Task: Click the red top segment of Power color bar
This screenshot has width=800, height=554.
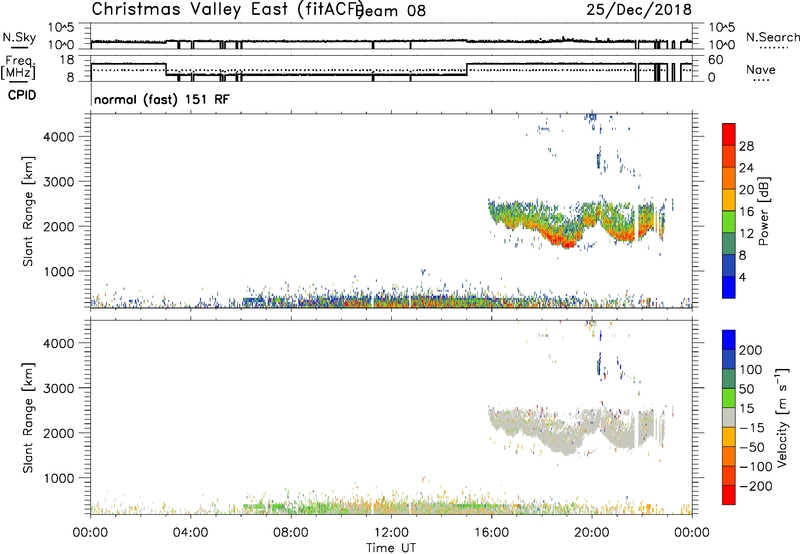Action: 729,134
